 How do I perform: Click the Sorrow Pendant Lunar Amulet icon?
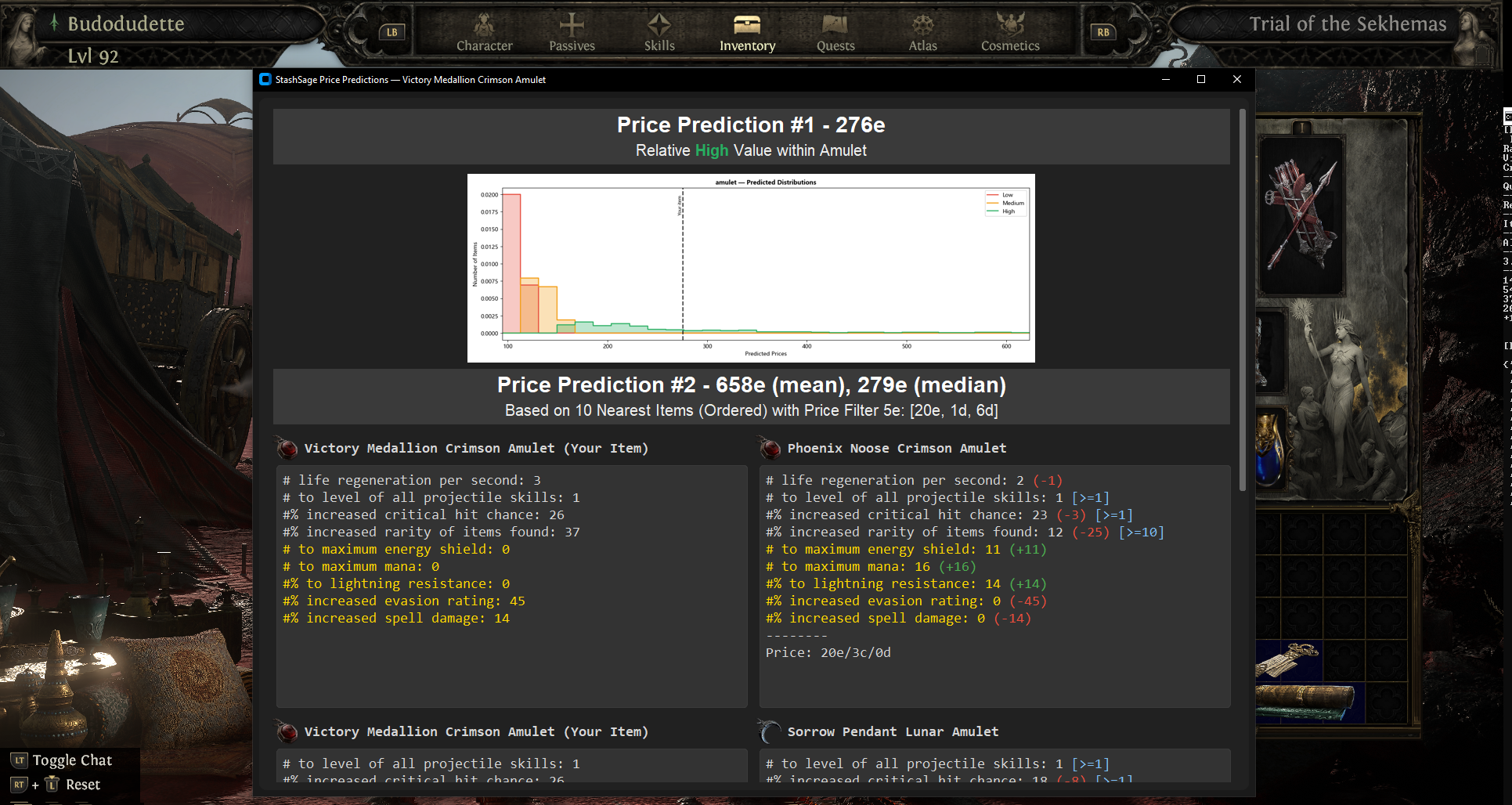tap(770, 732)
